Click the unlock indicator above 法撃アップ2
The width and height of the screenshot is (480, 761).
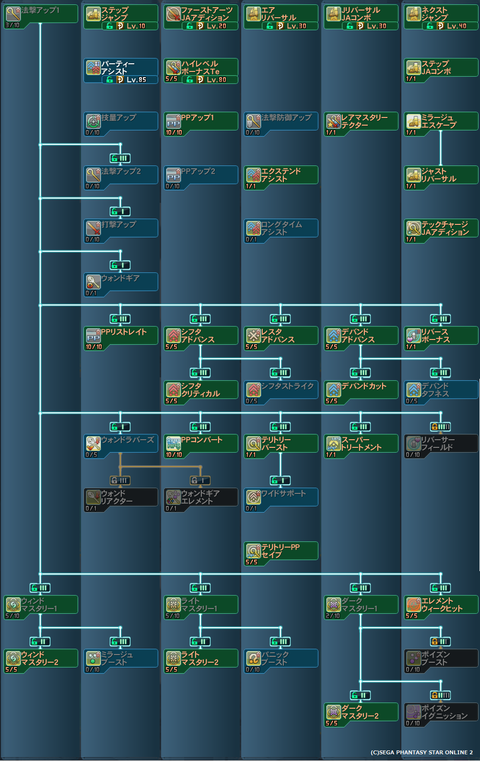[120, 158]
